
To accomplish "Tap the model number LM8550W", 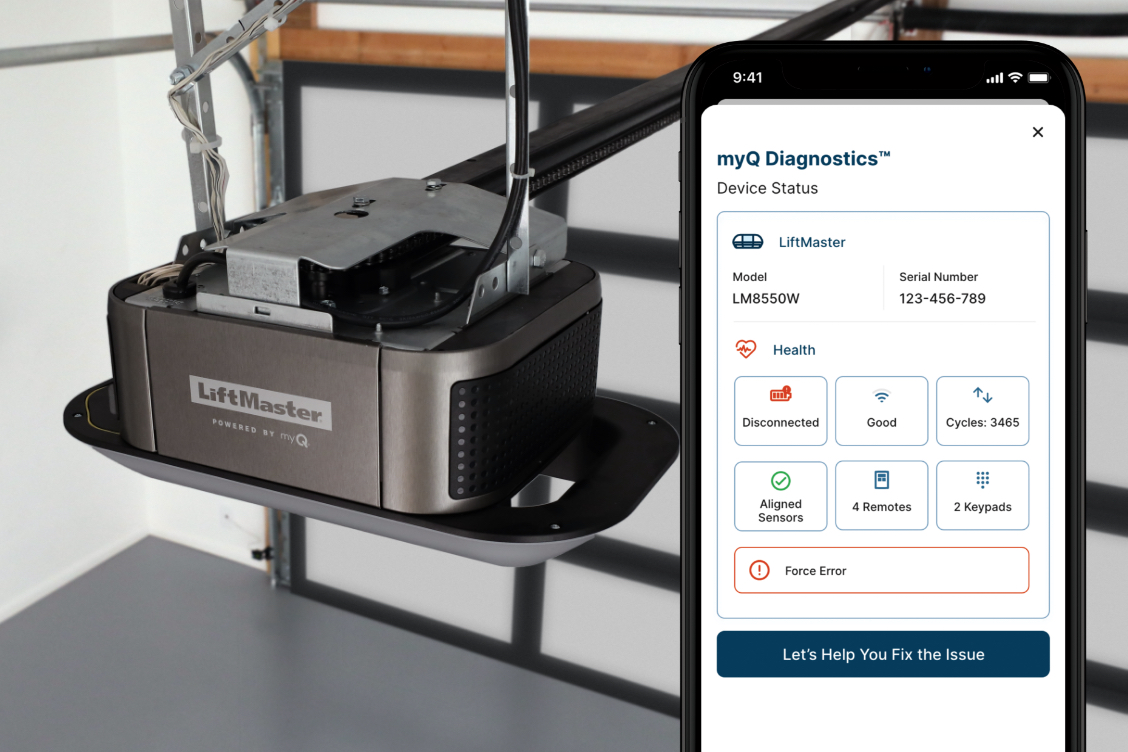I will pos(765,298).
